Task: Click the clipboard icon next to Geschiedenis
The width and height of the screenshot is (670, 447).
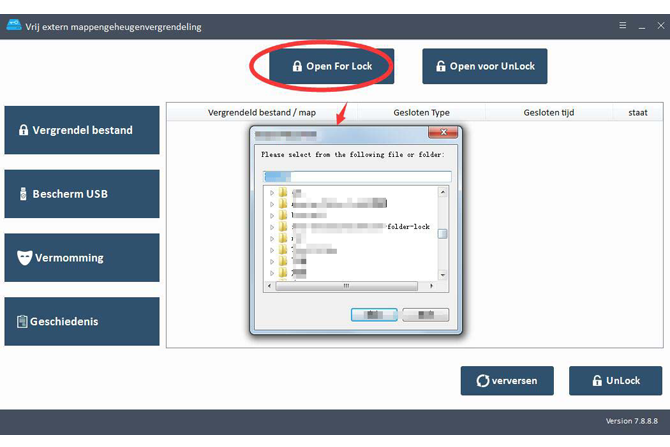Action: [x=21, y=322]
